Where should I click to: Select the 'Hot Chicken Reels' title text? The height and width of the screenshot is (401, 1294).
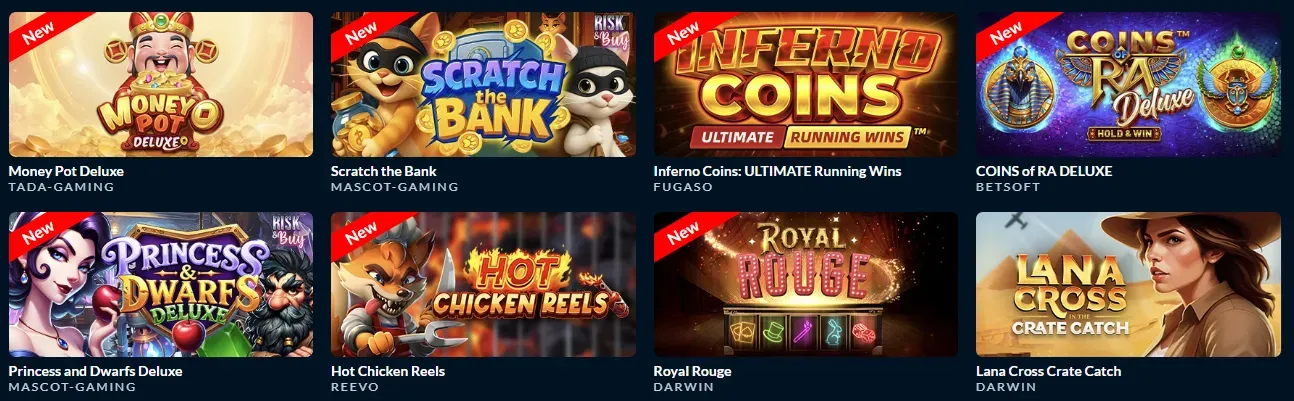click(388, 371)
